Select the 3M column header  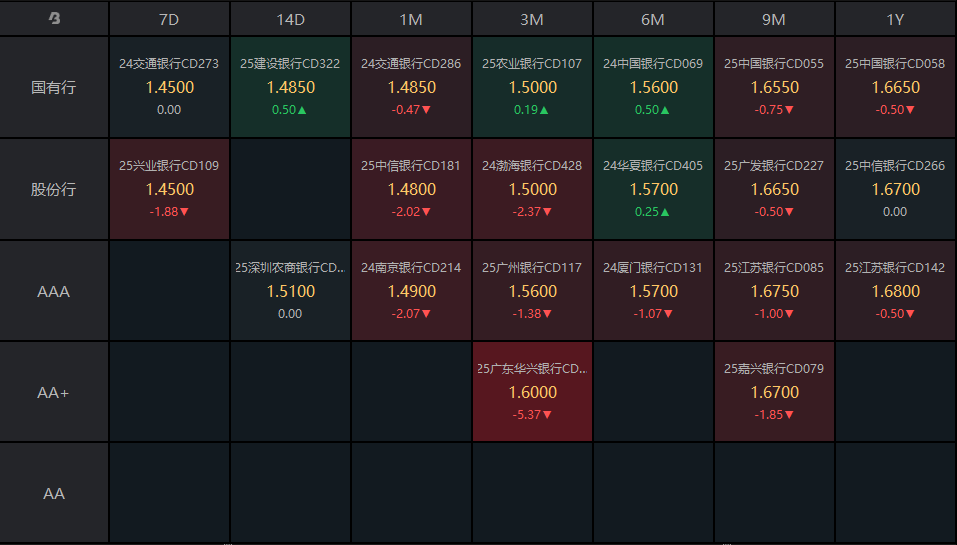click(532, 19)
